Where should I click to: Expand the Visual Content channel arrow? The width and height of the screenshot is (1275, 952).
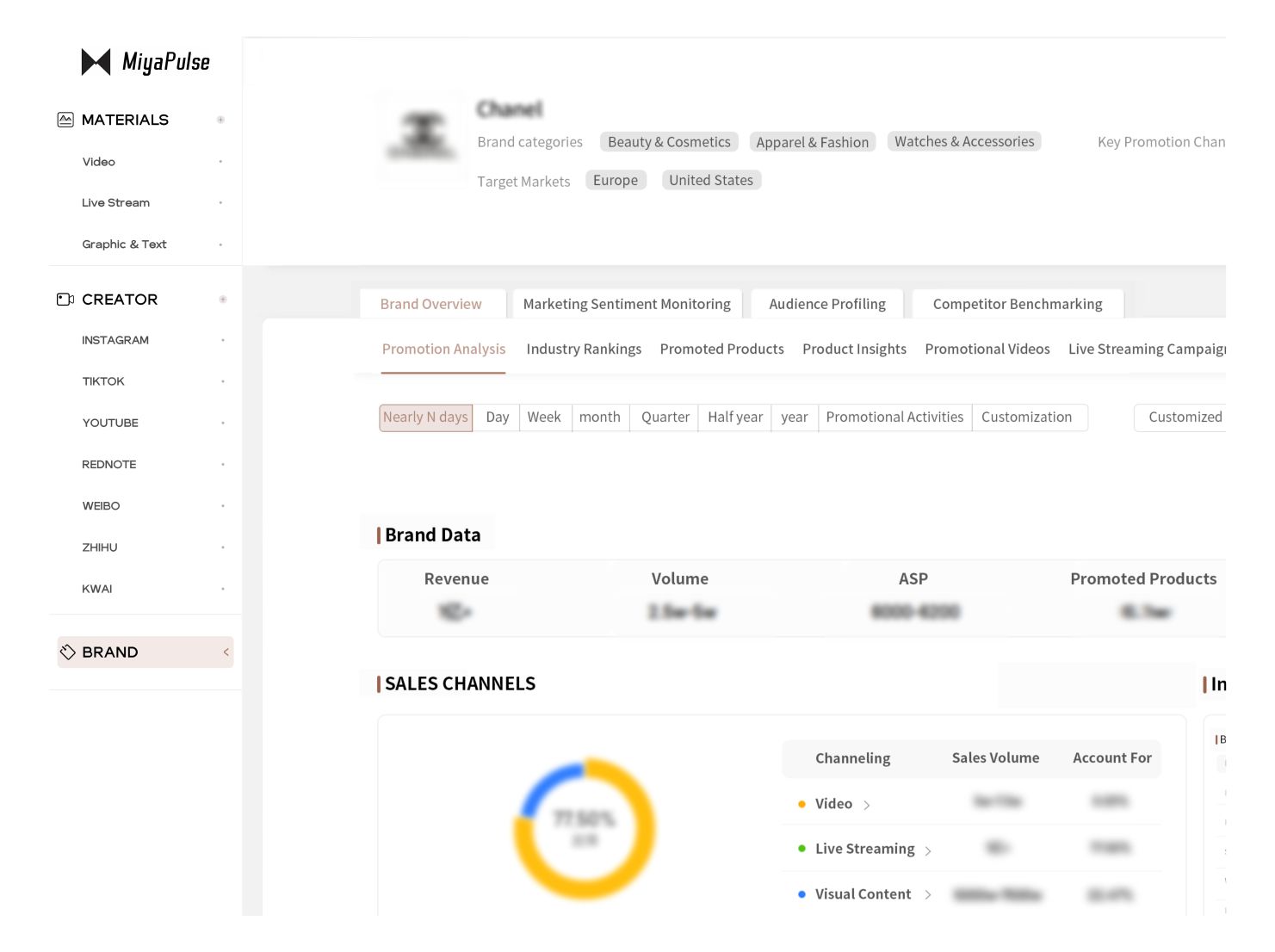(928, 895)
